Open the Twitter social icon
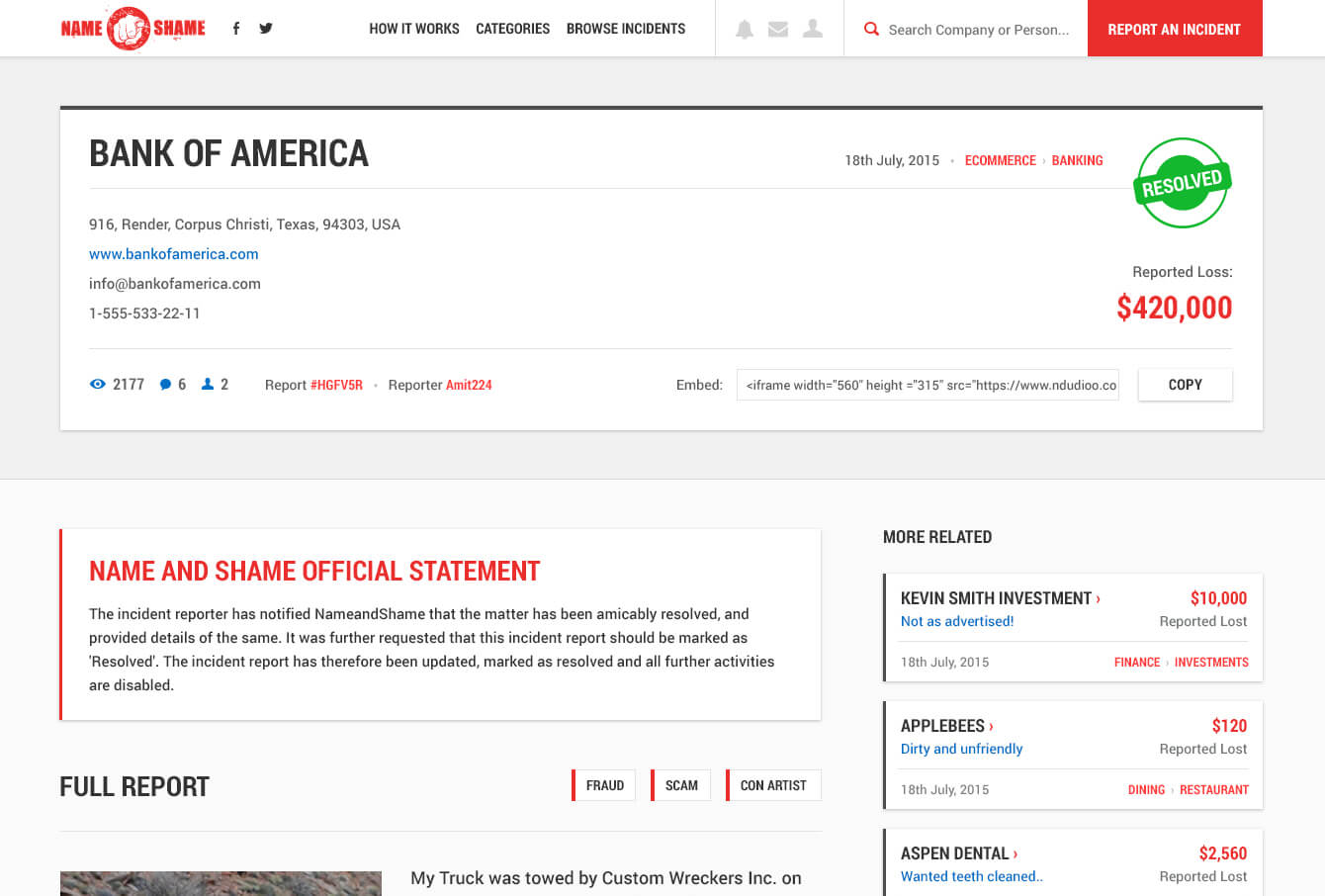The image size is (1325, 896). click(x=266, y=28)
